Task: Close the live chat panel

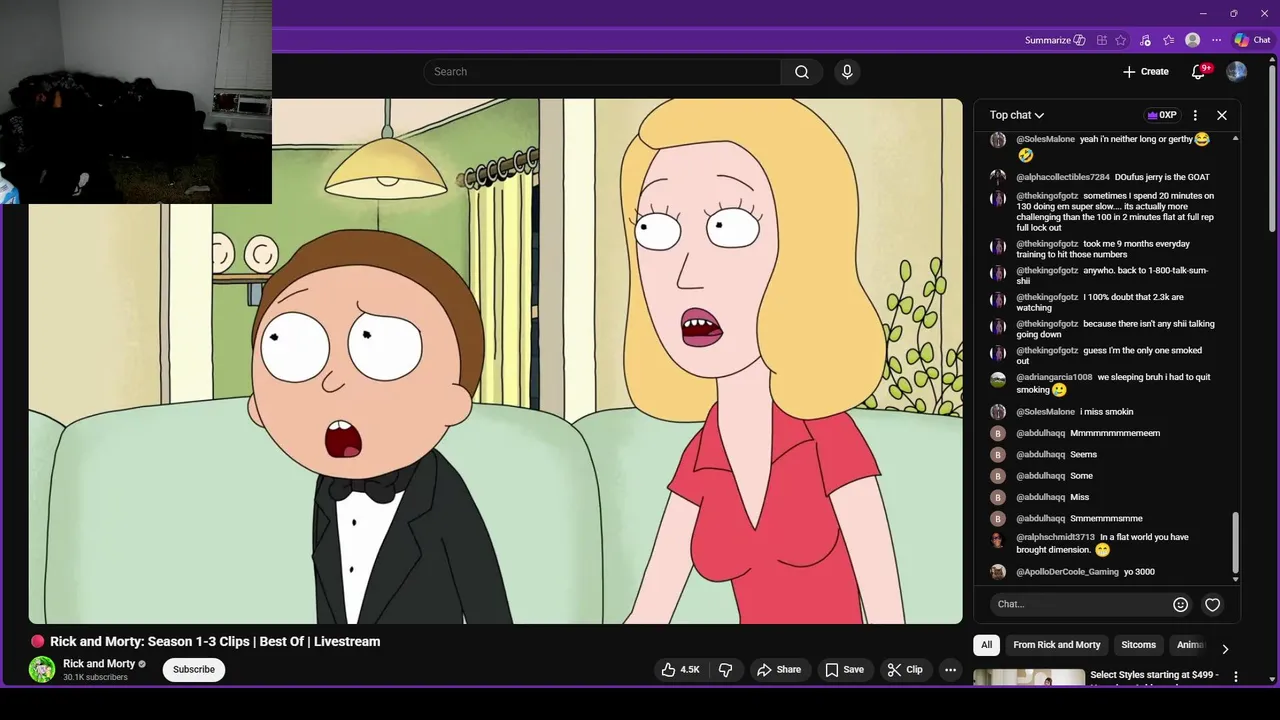Action: tap(1222, 115)
